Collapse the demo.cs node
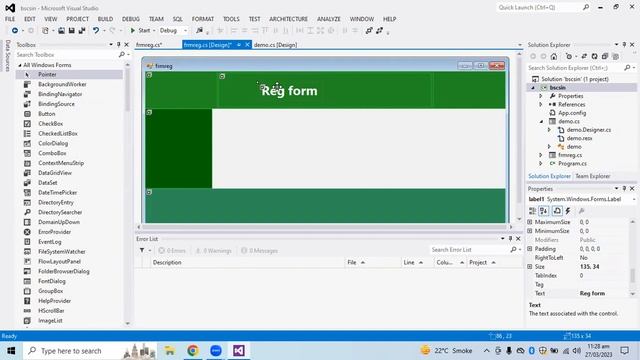The height and width of the screenshot is (360, 640). coord(541,121)
